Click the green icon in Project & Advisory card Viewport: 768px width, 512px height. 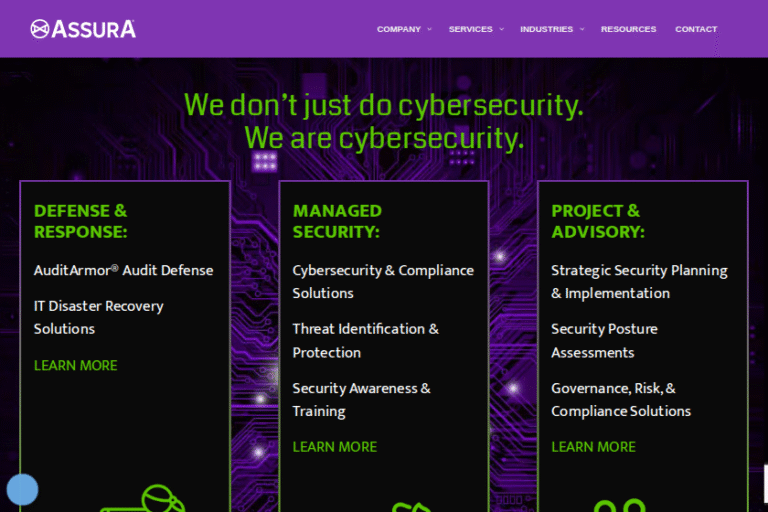click(x=620, y=505)
